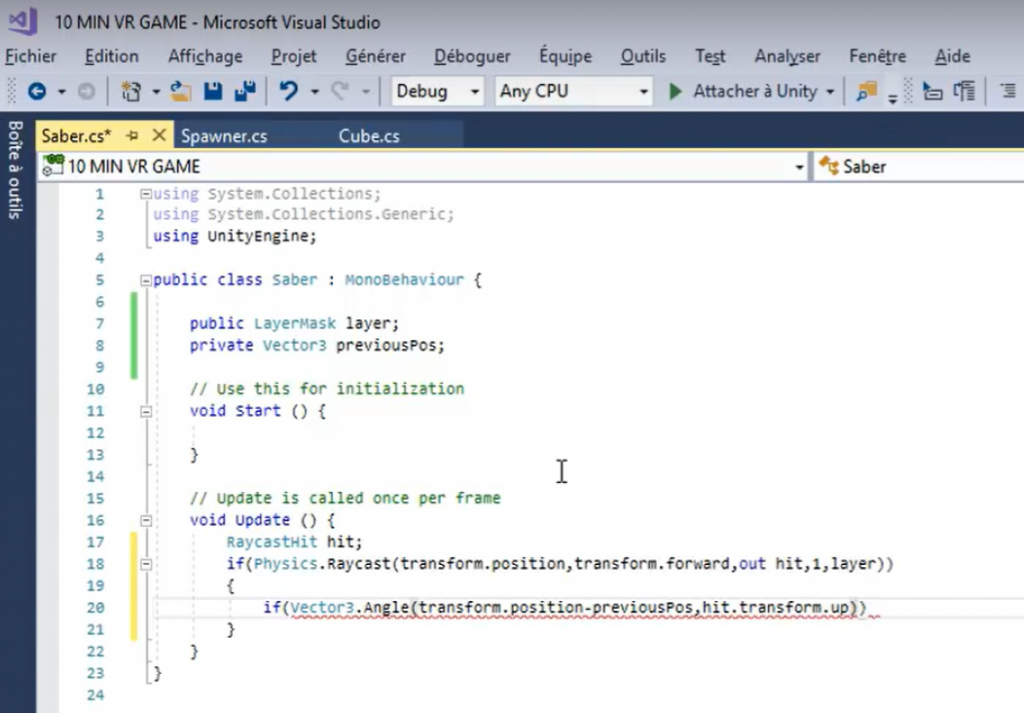Screen dimensions: 1024x713
Task: Click the Saber class icon in navigation bar
Action: click(829, 166)
